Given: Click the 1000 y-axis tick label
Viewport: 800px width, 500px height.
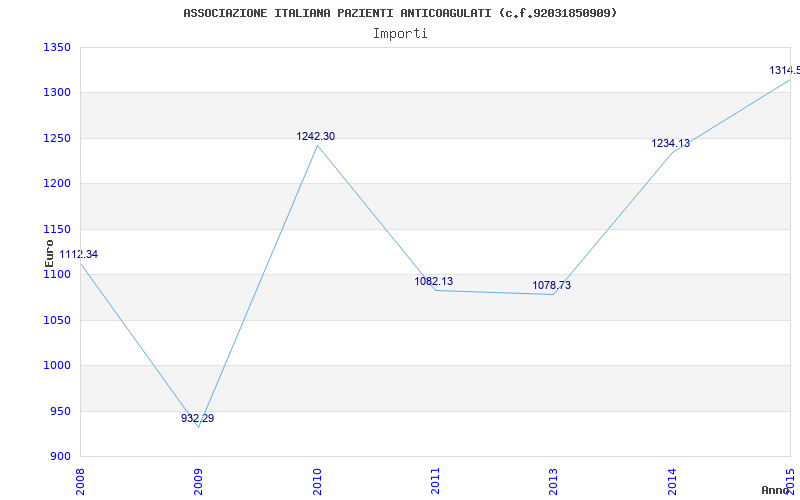Looking at the screenshot, I should coord(56,366).
